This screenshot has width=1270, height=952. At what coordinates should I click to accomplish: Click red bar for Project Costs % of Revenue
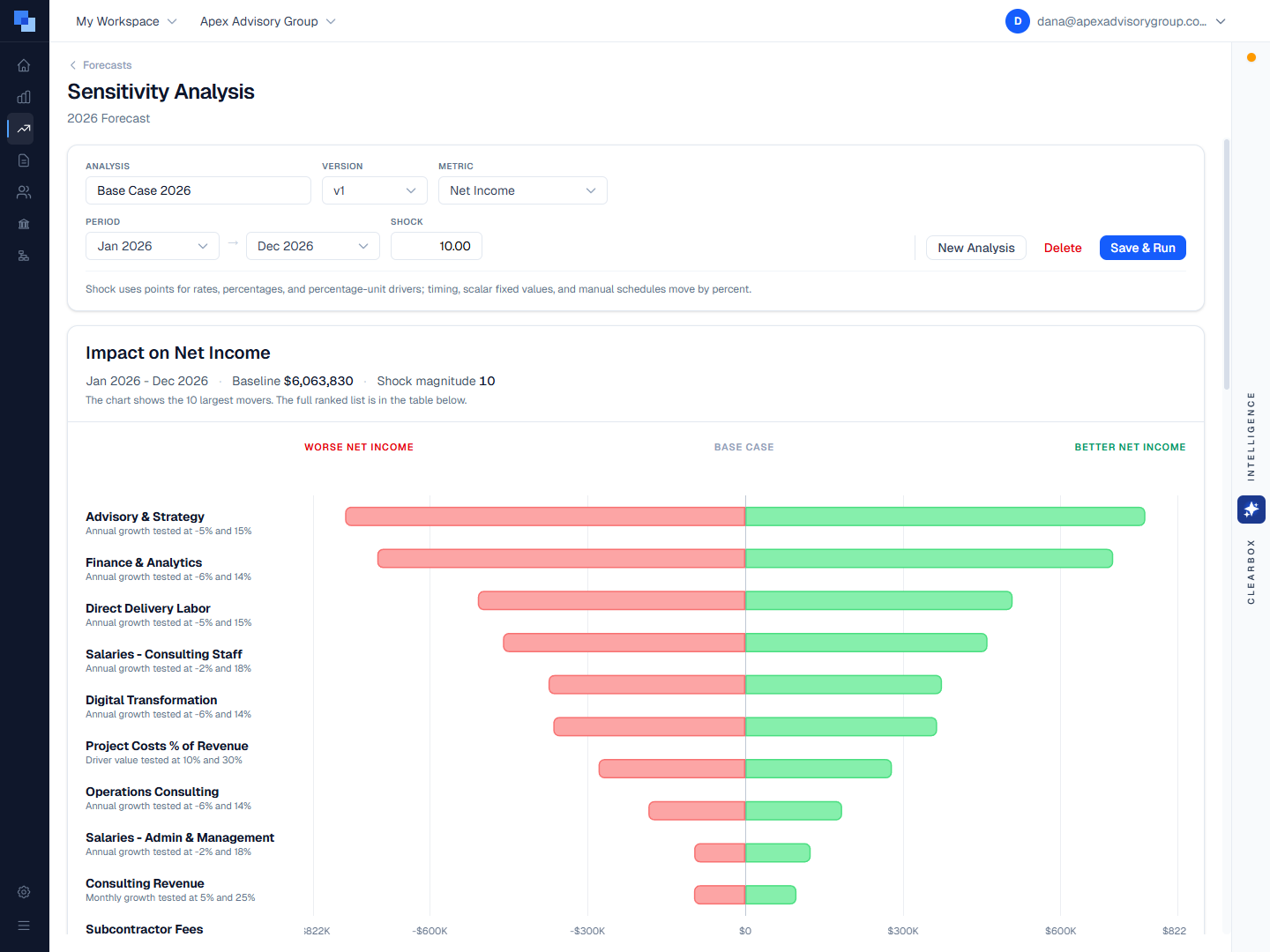pyautogui.click(x=649, y=726)
